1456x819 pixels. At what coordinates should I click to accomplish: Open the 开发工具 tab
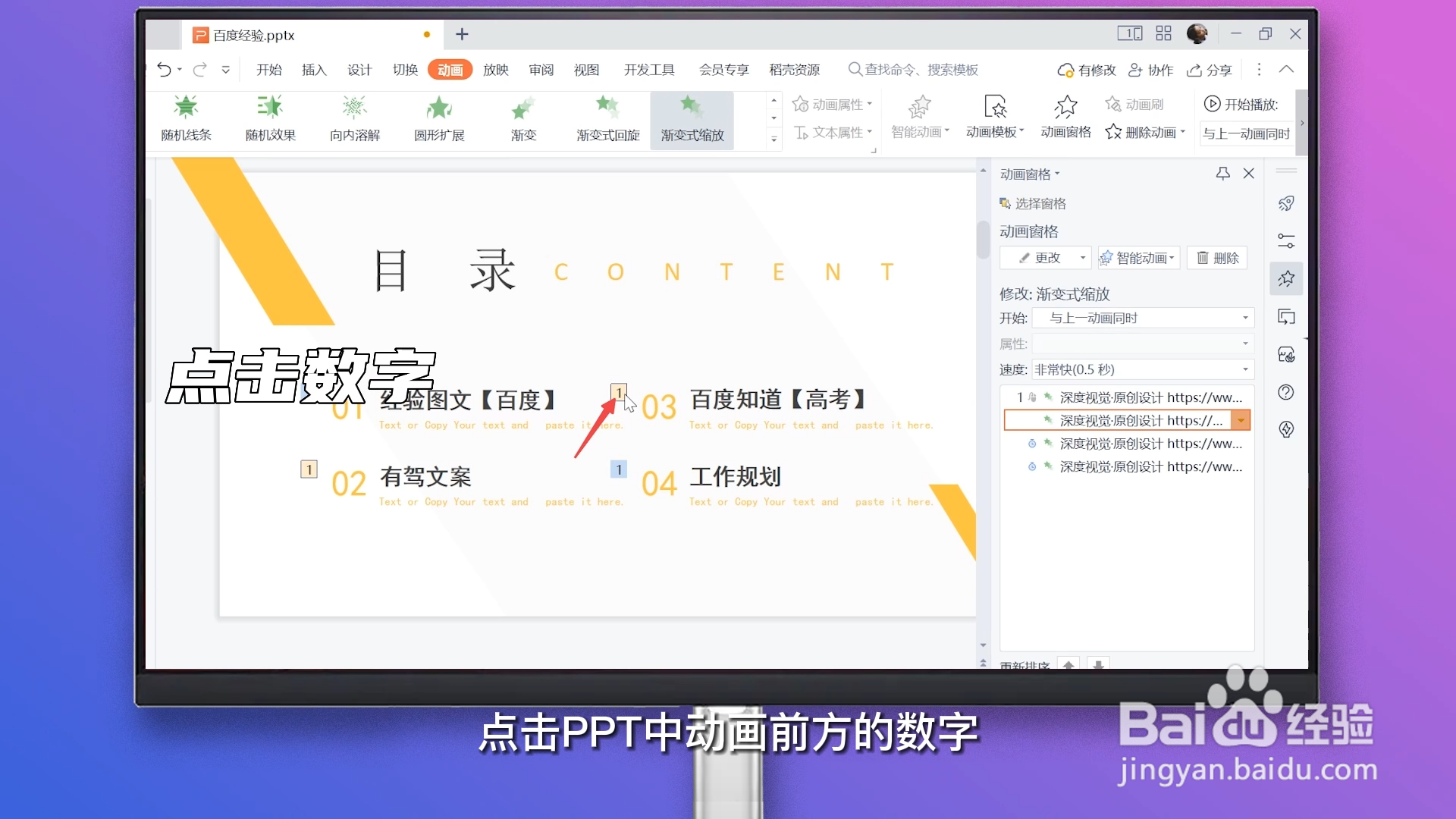point(649,70)
